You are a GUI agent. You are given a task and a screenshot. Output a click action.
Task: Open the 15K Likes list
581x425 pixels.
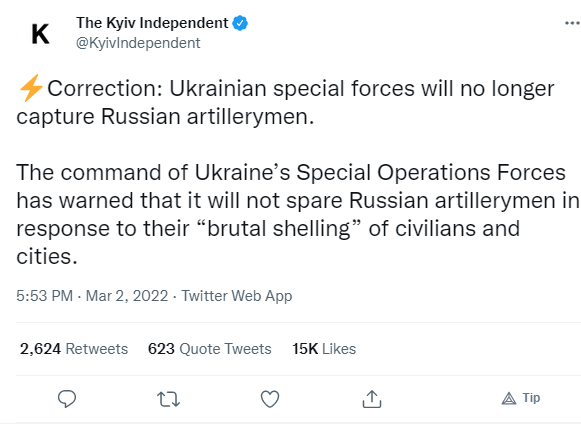324,349
